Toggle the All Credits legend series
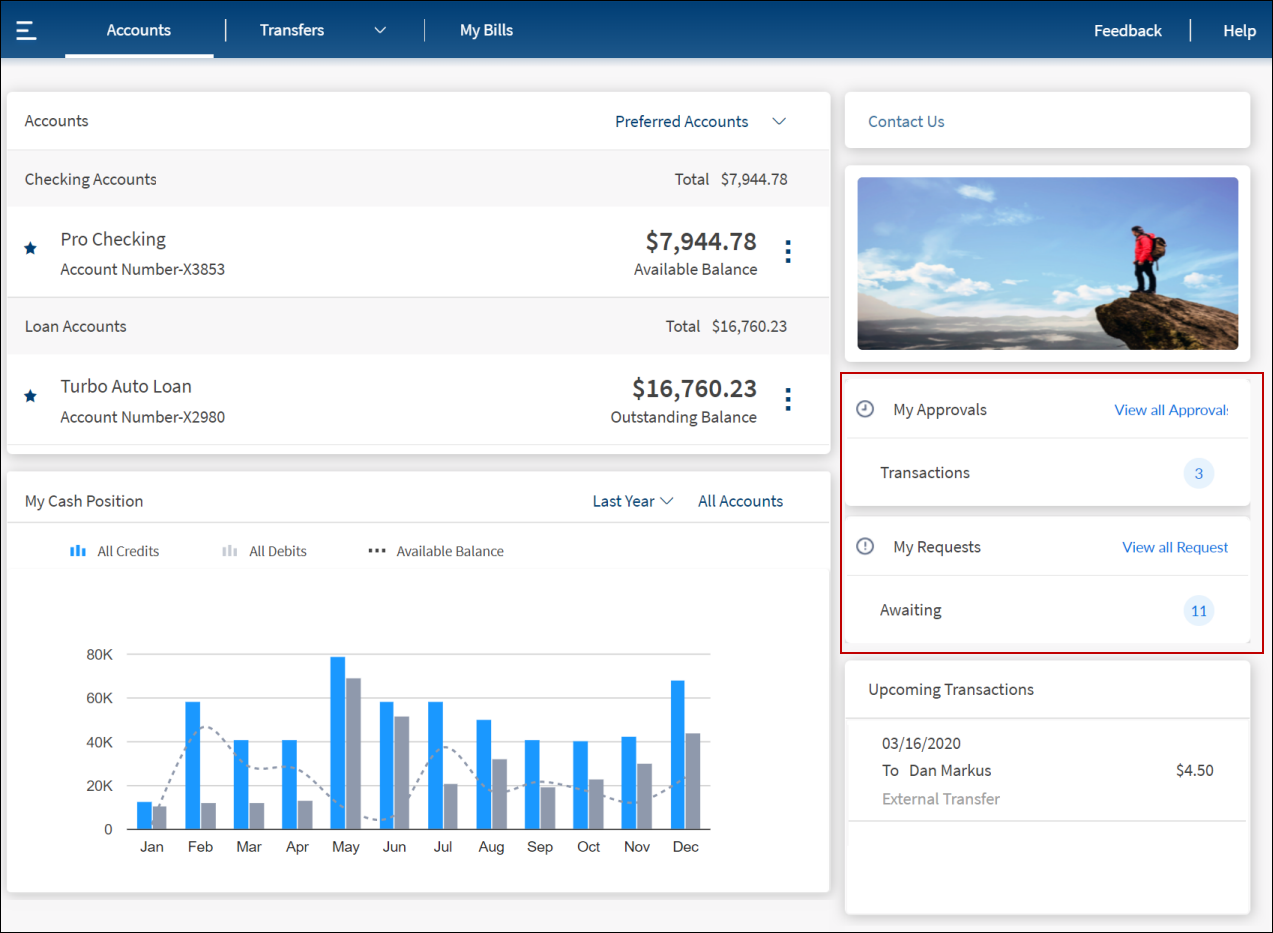Screen dimensions: 1273x933 coord(114,551)
